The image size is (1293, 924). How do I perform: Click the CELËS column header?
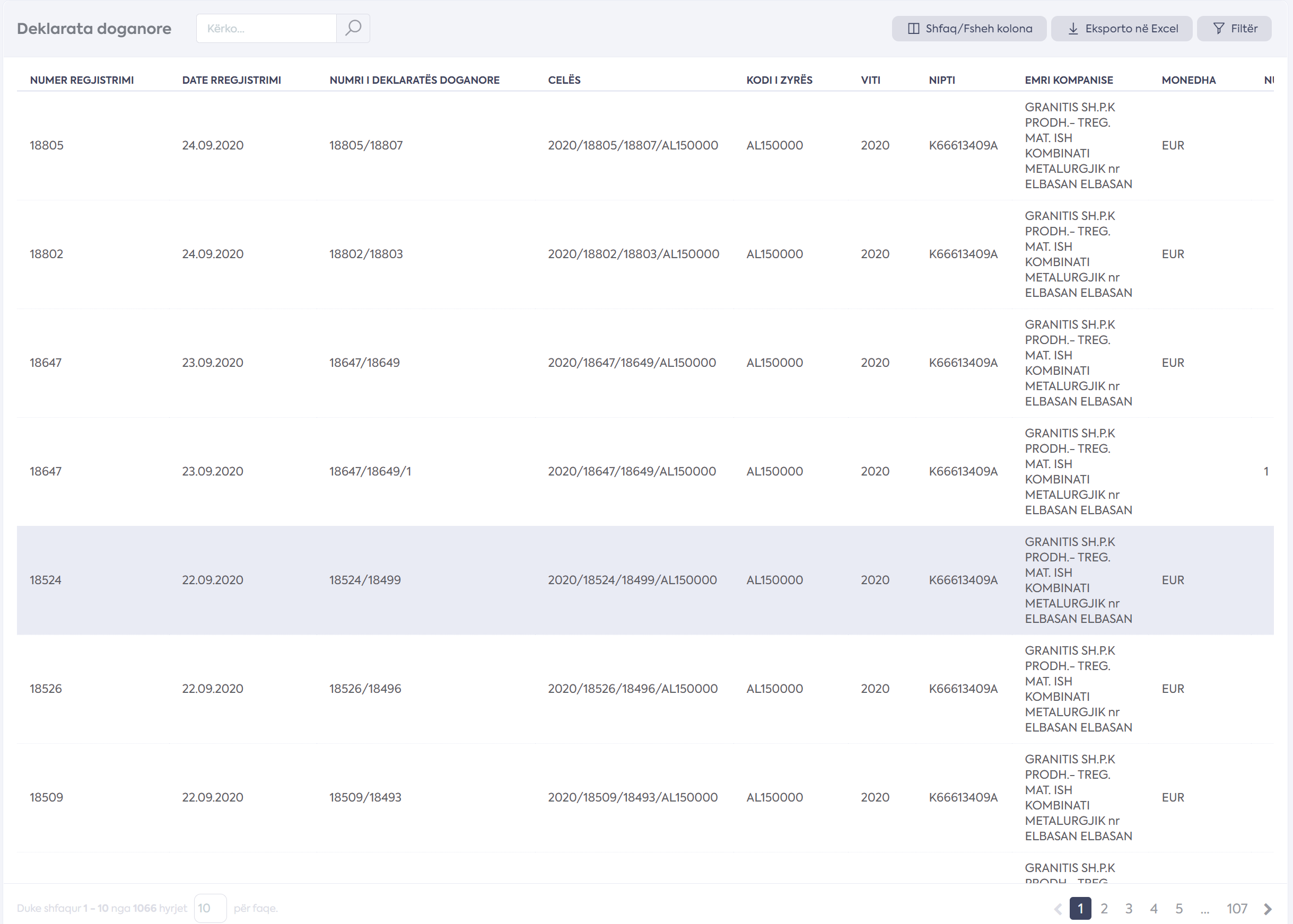coord(564,80)
